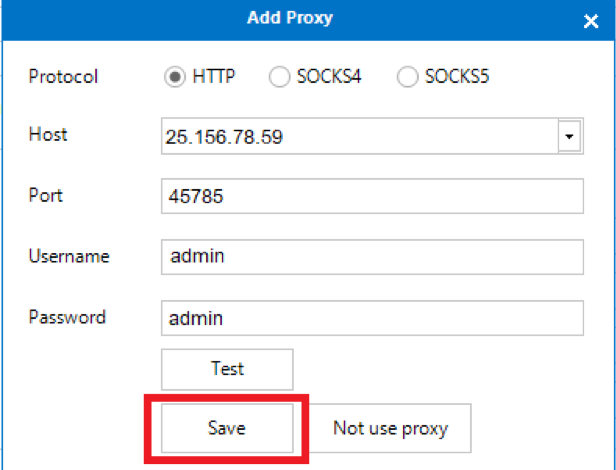Image resolution: width=616 pixels, height=470 pixels.
Task: Click the Port label text
Action: 46,195
